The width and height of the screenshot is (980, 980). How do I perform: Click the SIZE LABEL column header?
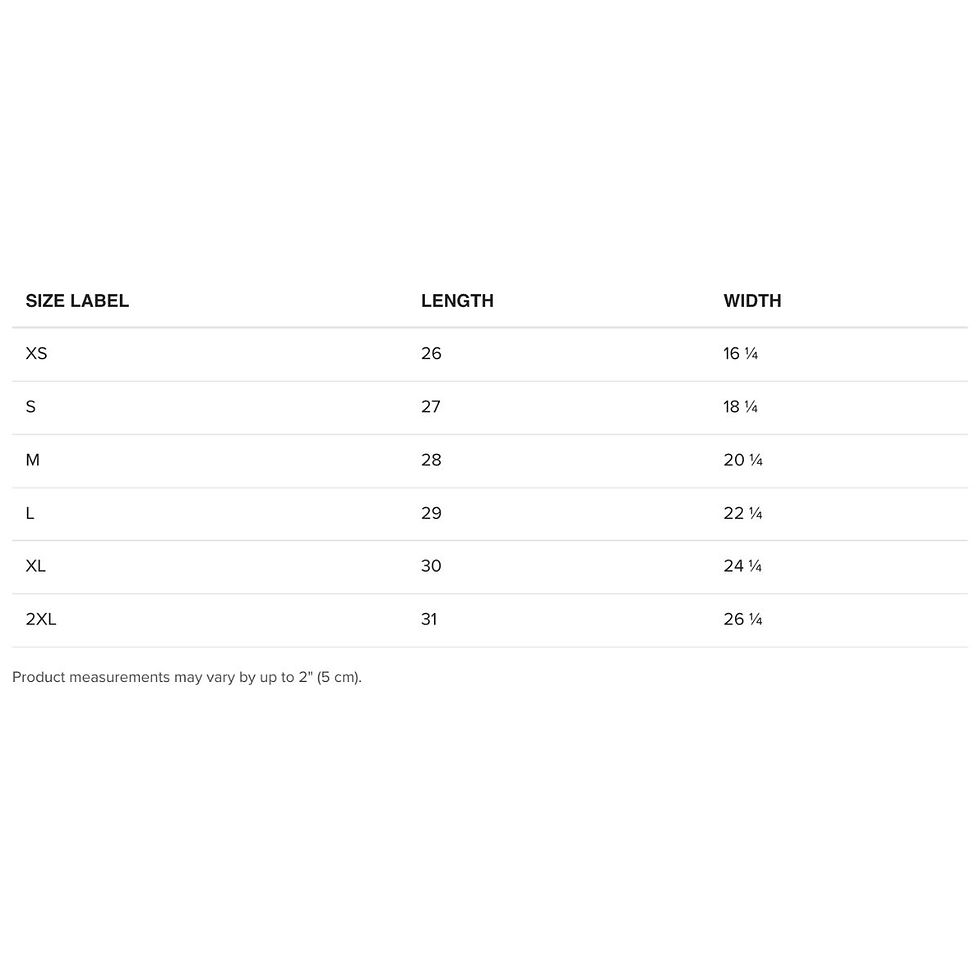point(77,301)
